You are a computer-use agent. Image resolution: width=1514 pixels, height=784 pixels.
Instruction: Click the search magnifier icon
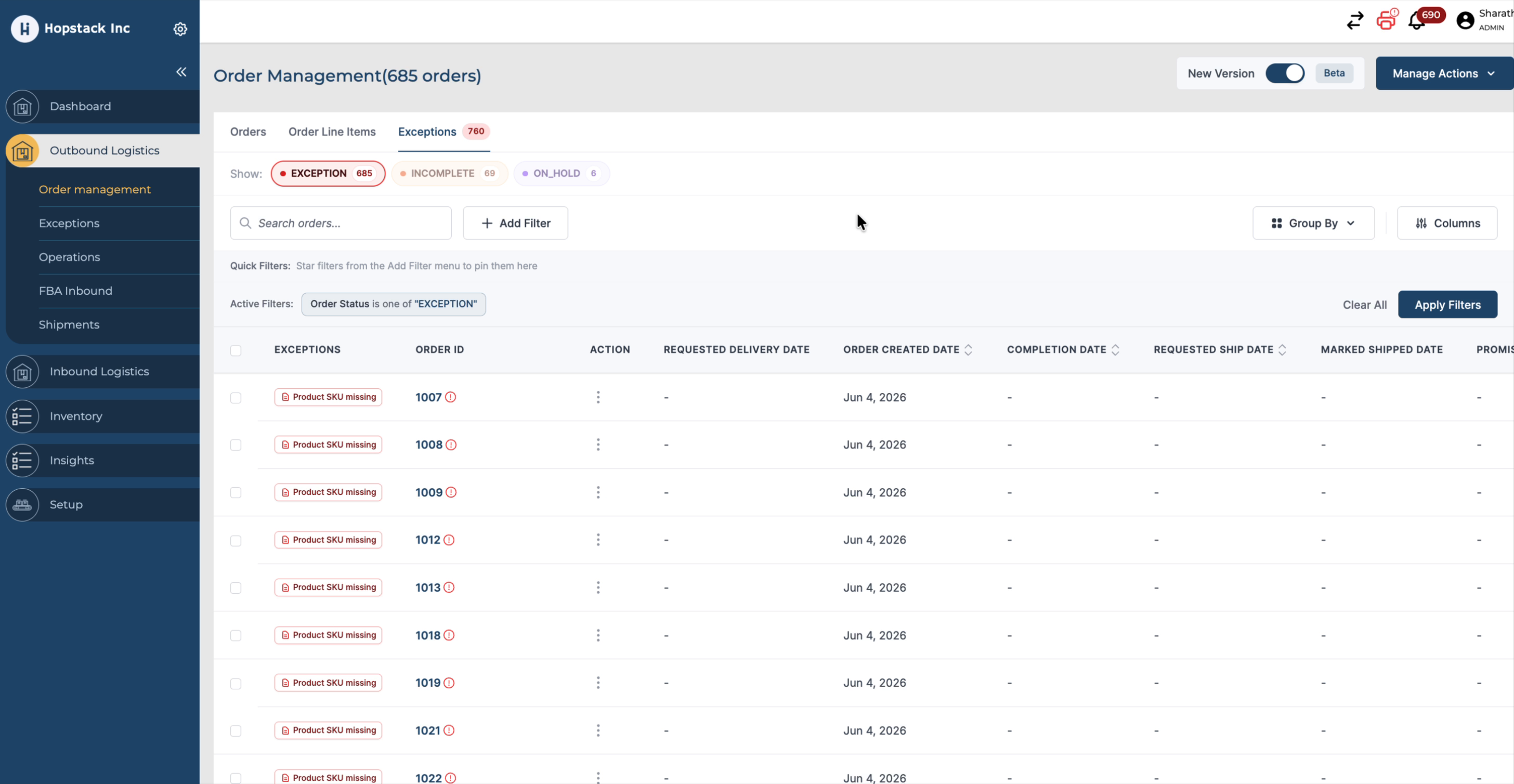pyautogui.click(x=245, y=223)
